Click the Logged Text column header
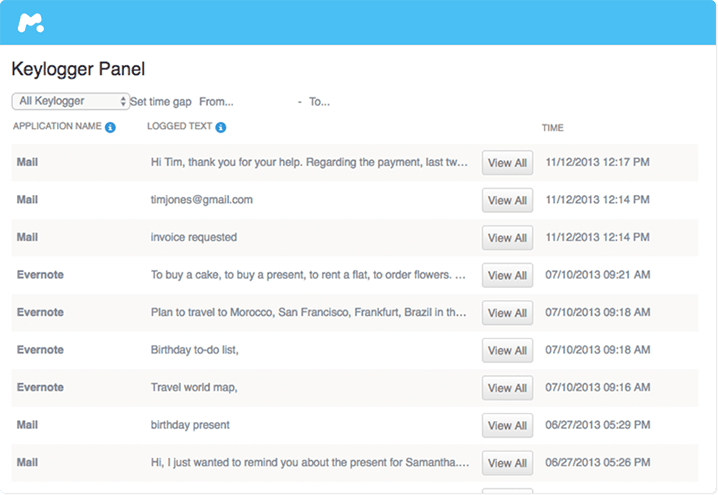 click(179, 127)
